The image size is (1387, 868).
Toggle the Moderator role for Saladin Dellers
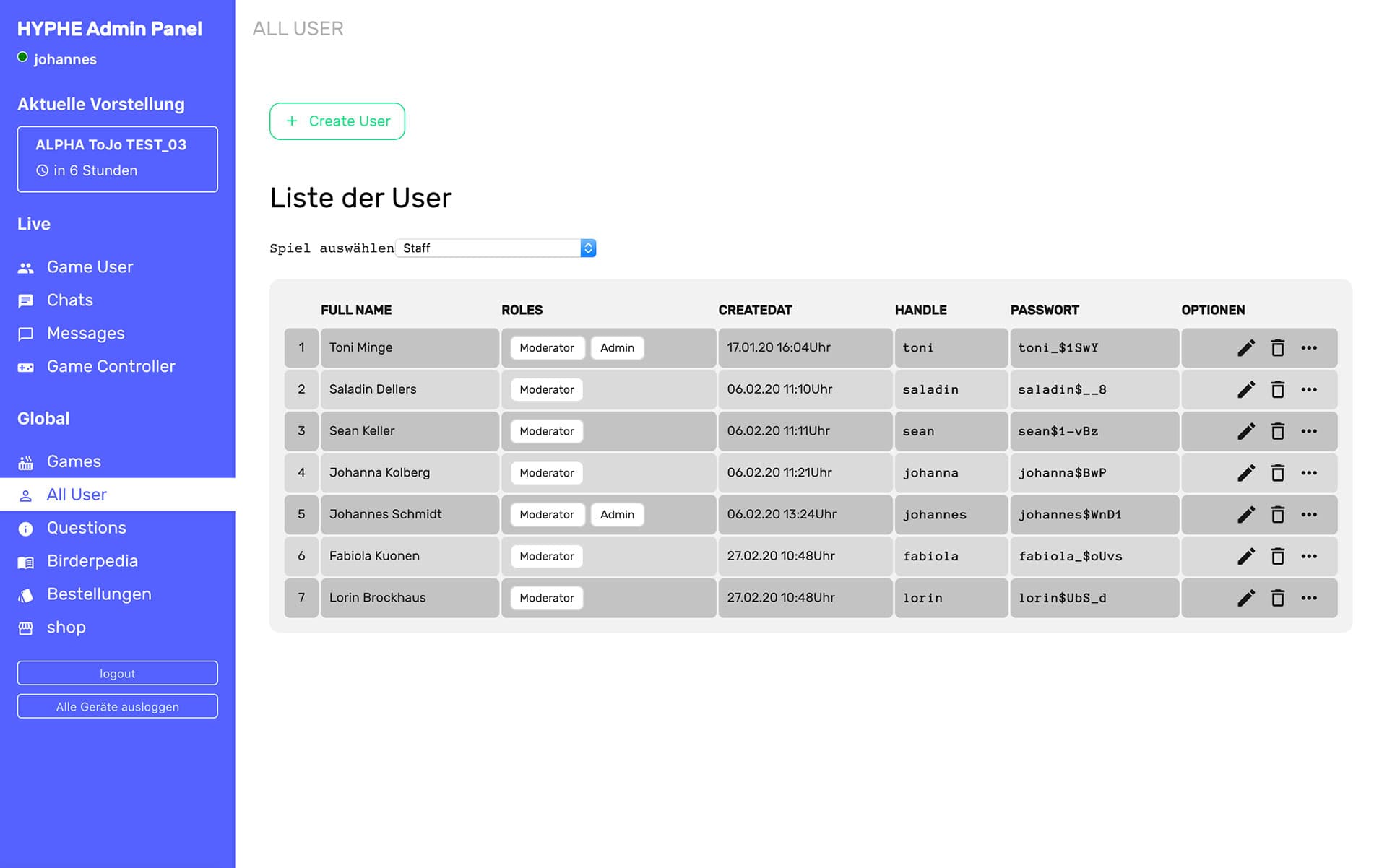pyautogui.click(x=545, y=389)
